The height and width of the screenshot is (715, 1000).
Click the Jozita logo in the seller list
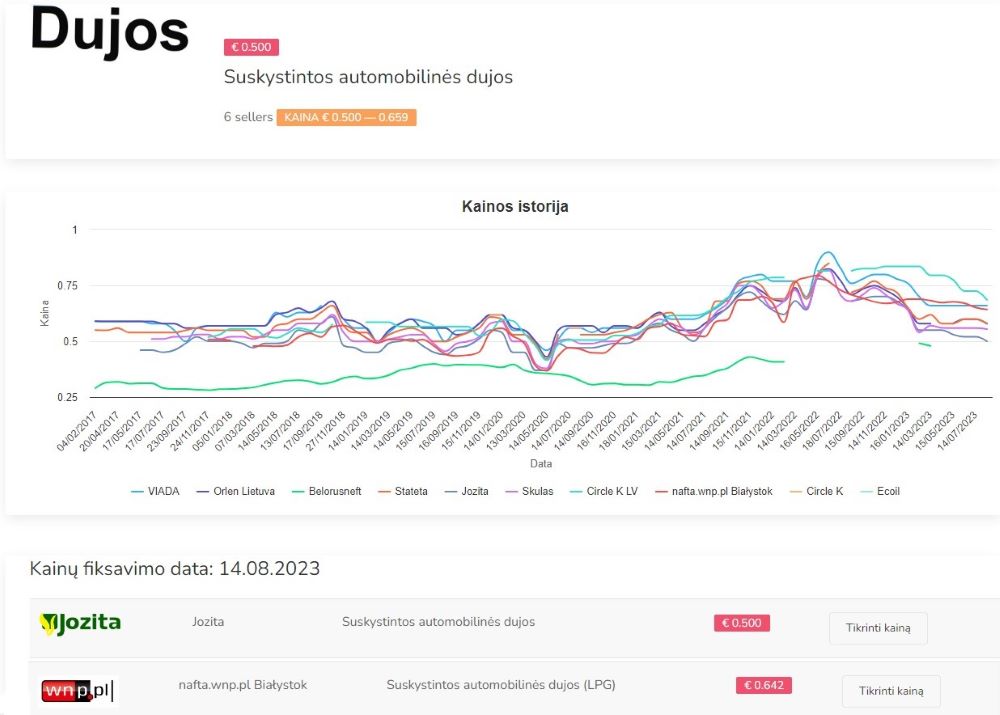coord(80,624)
